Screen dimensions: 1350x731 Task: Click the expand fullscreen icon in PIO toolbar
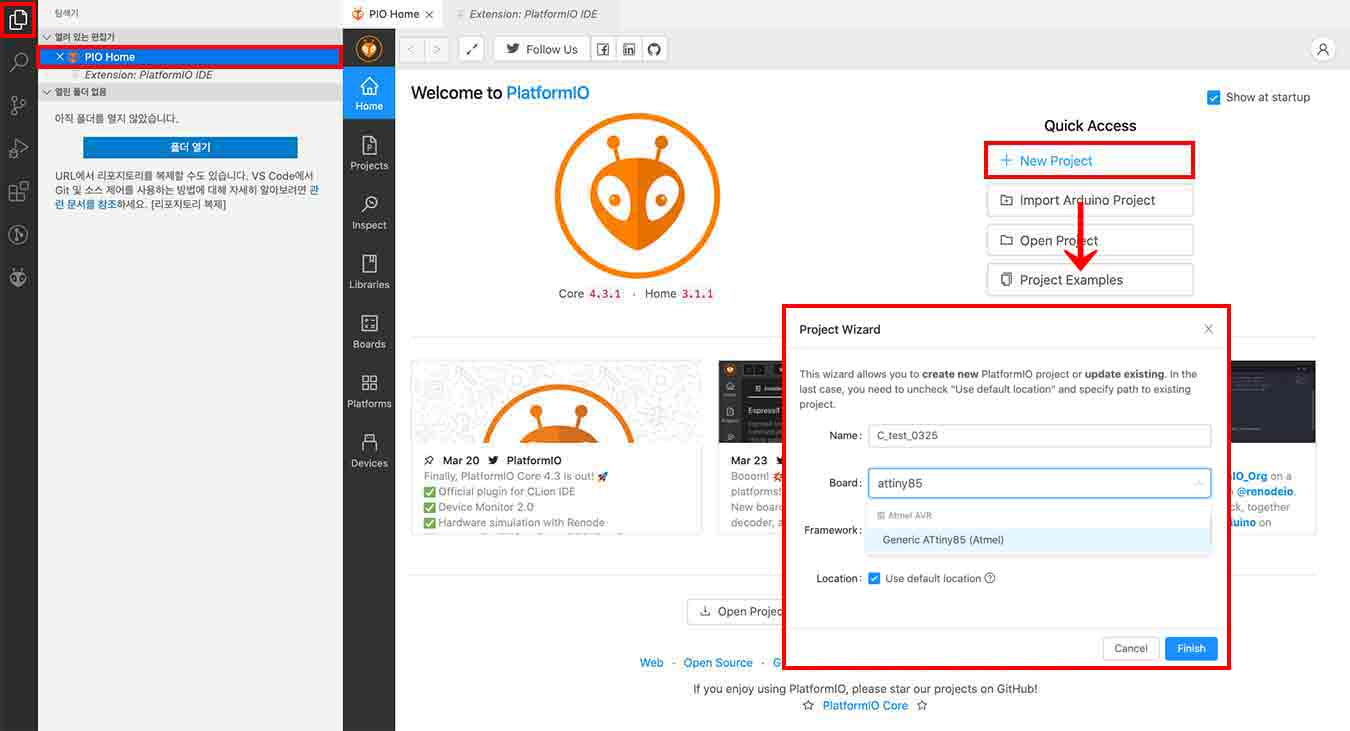[472, 49]
